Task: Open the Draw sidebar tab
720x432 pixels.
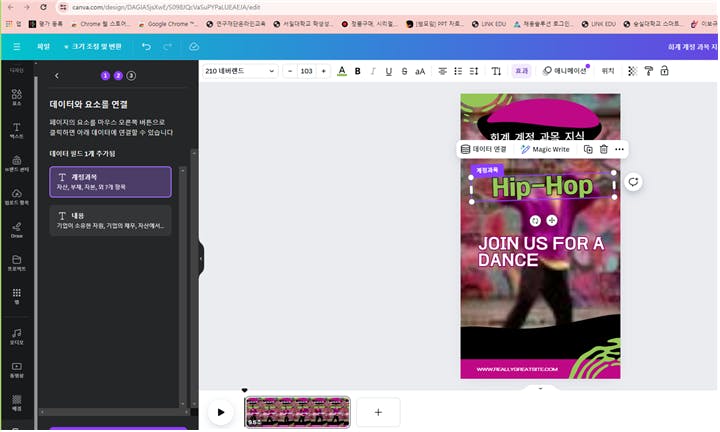Action: (x=17, y=230)
